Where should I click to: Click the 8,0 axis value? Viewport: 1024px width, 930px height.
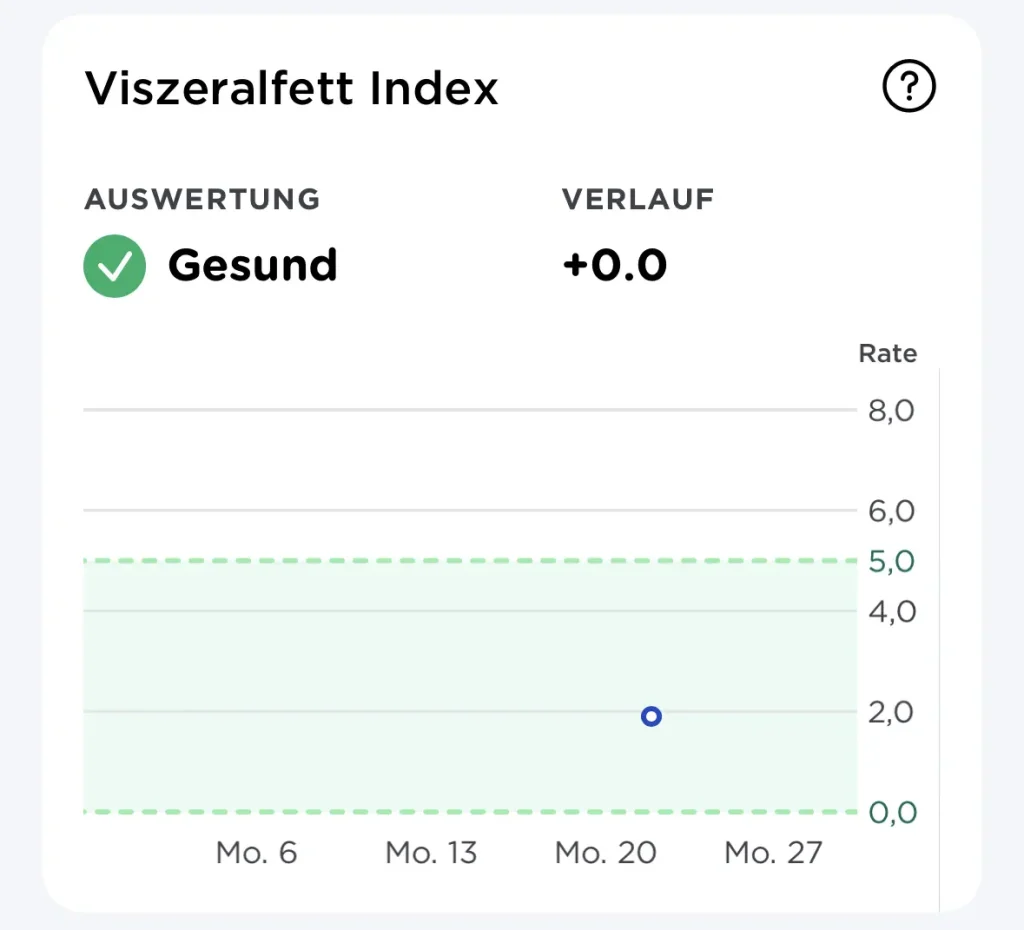point(891,411)
